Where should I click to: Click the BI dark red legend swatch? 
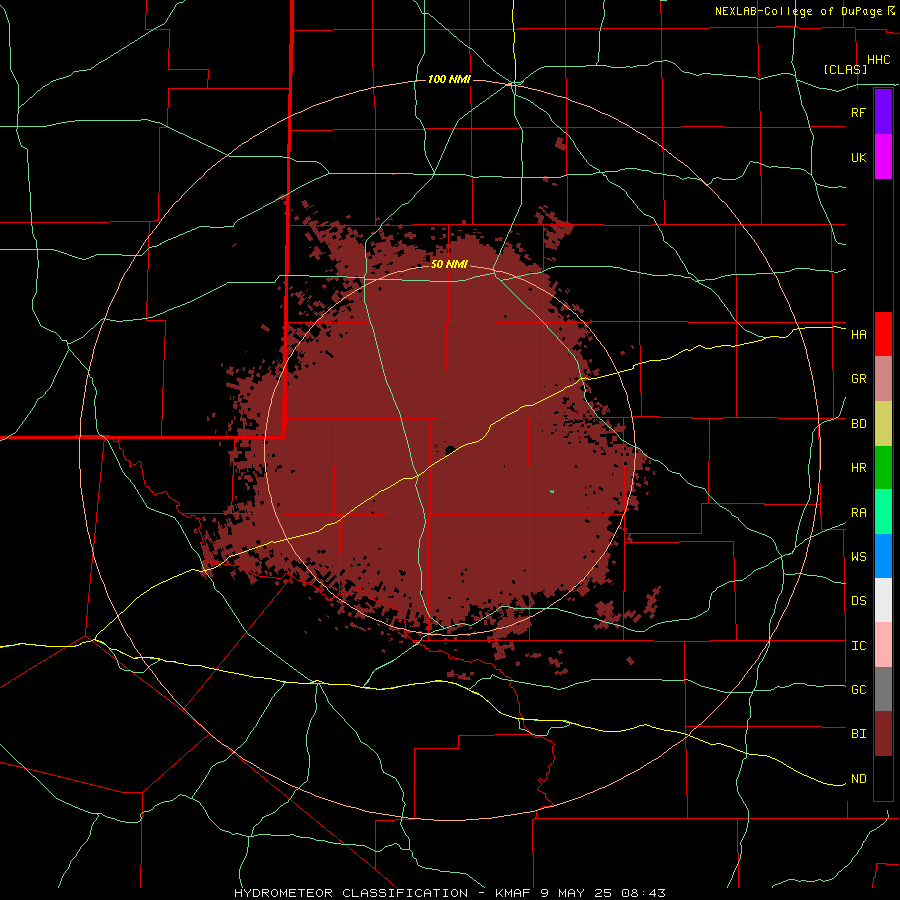[883, 734]
